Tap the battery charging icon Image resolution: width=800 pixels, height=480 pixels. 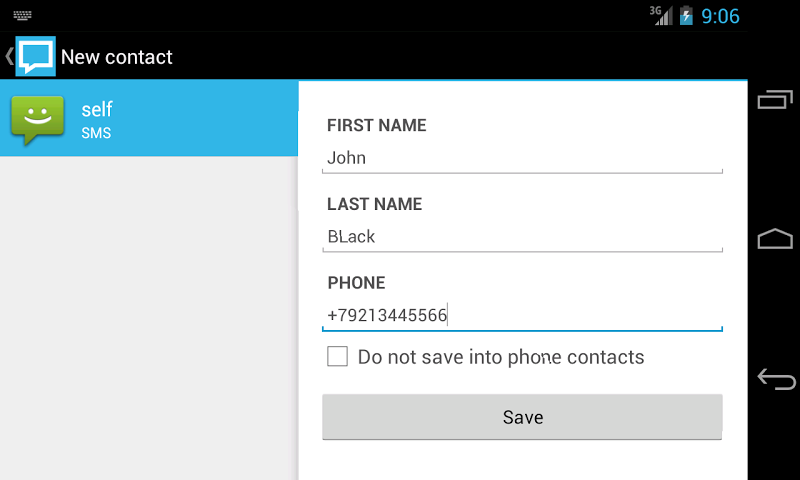(x=686, y=16)
